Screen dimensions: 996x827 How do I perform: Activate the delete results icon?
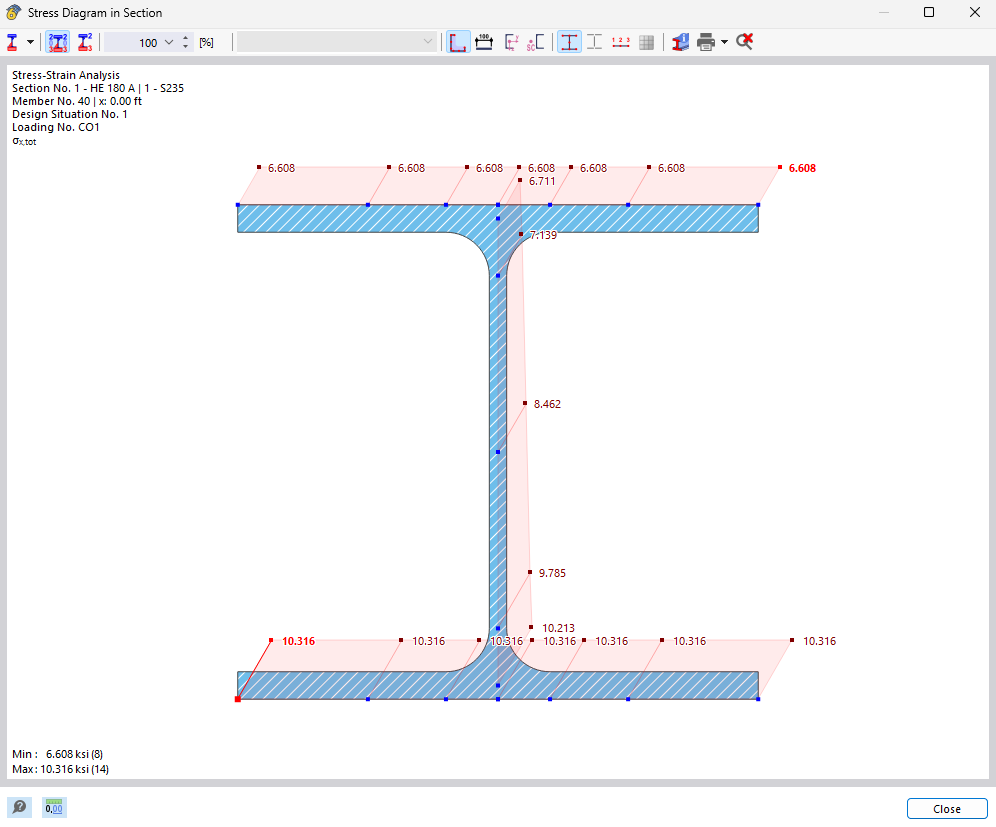pos(744,42)
